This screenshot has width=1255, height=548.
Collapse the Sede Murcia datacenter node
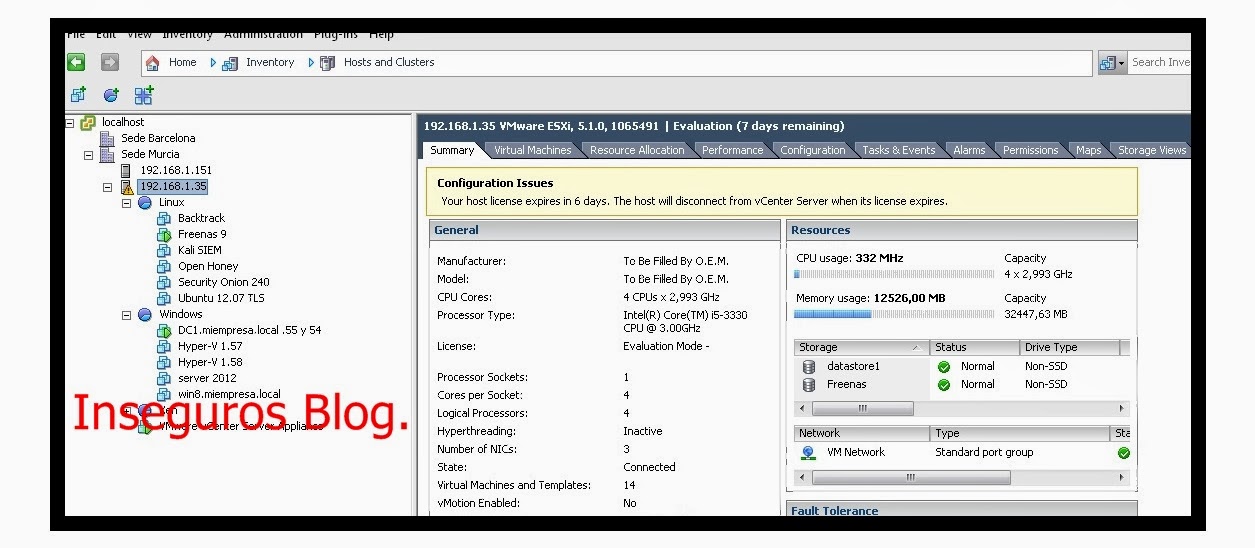88,155
